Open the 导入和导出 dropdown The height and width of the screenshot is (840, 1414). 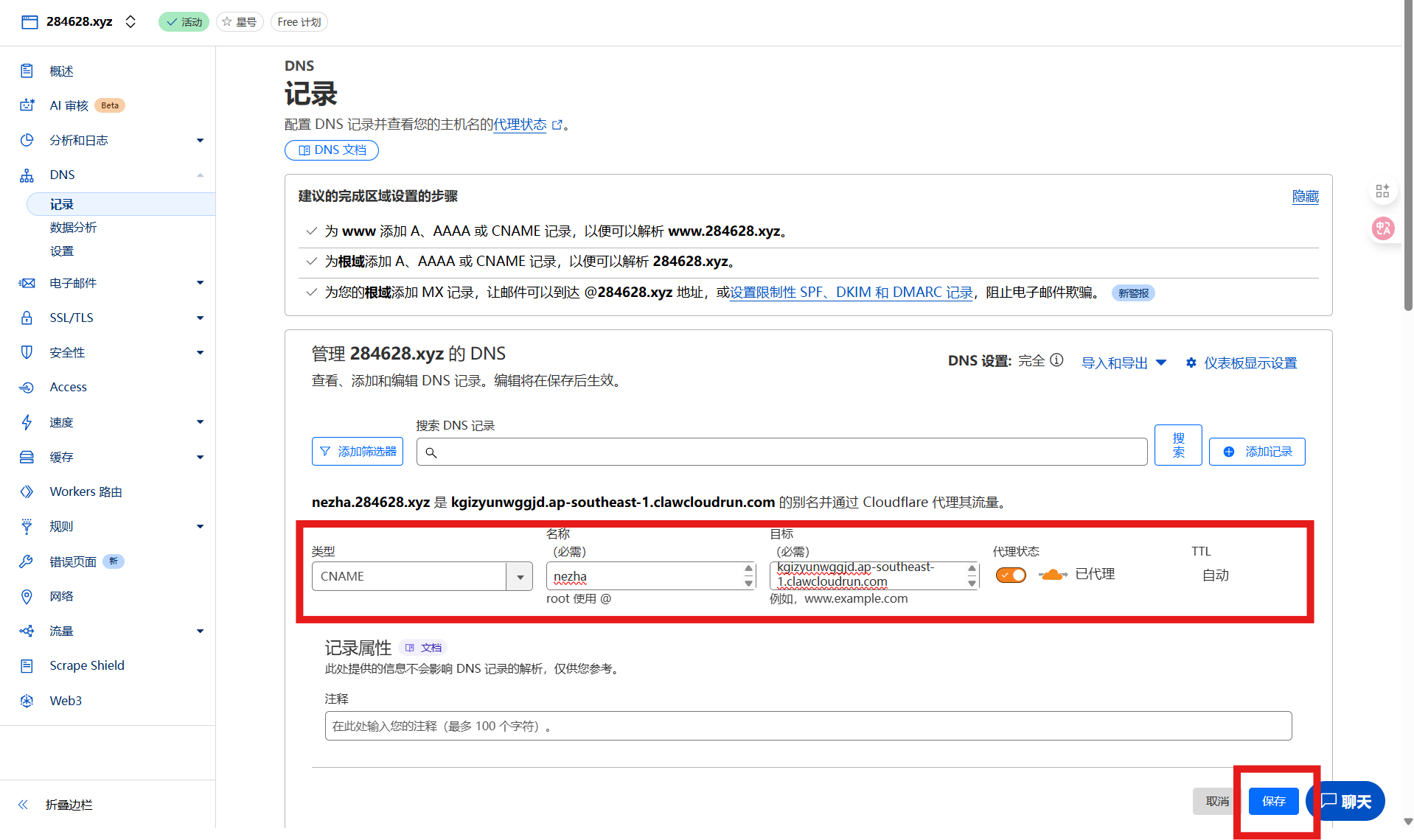pos(1124,363)
